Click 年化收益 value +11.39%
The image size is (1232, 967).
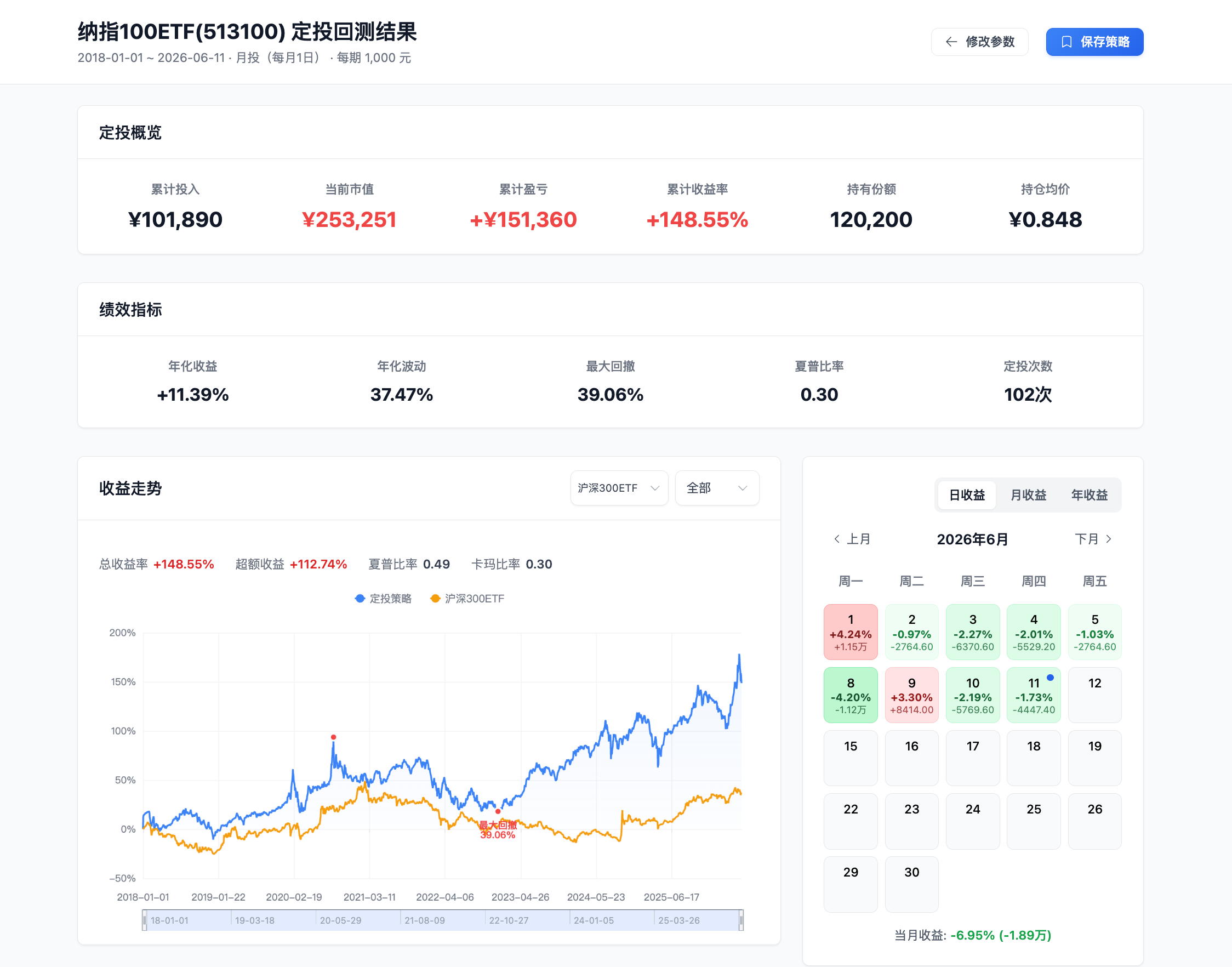[x=192, y=395]
